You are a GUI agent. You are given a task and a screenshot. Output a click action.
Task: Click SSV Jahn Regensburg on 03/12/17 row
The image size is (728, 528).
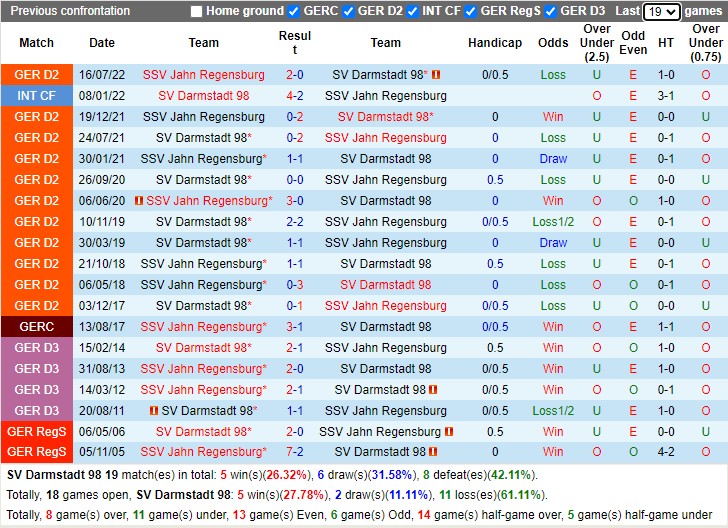coord(385,306)
